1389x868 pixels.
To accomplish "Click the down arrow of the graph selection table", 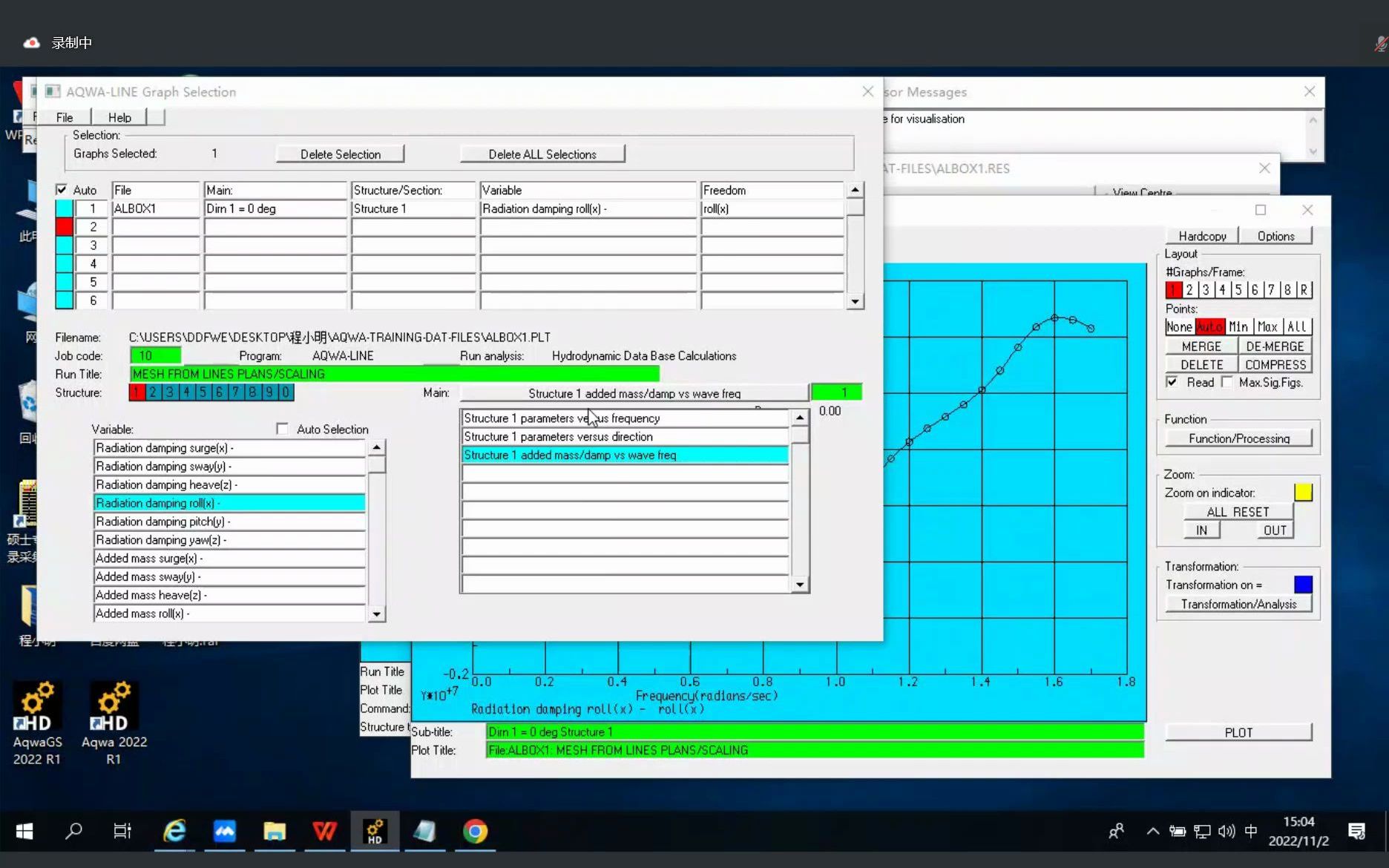I will tap(856, 301).
